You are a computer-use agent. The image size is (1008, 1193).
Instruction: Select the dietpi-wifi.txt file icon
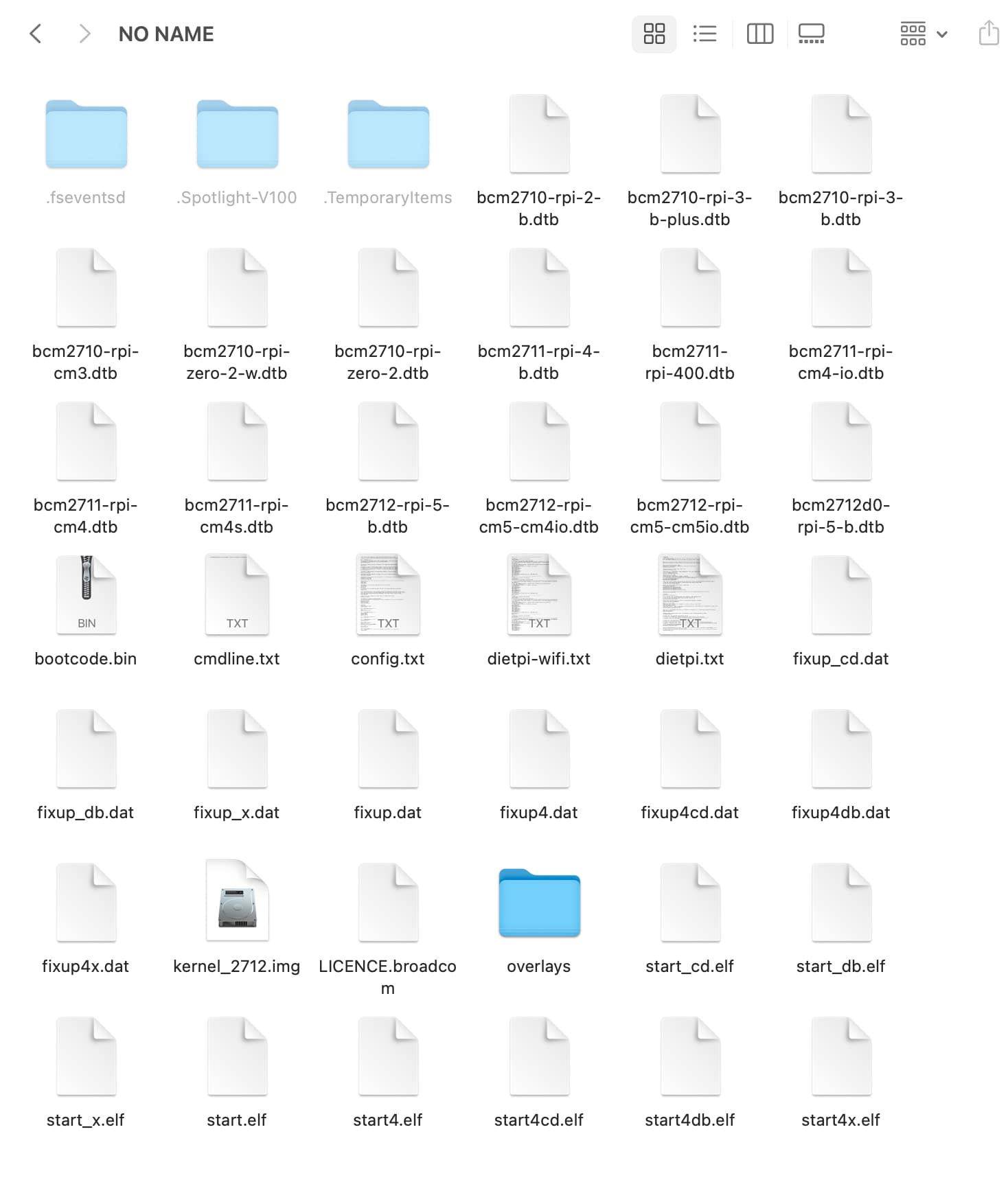[540, 594]
